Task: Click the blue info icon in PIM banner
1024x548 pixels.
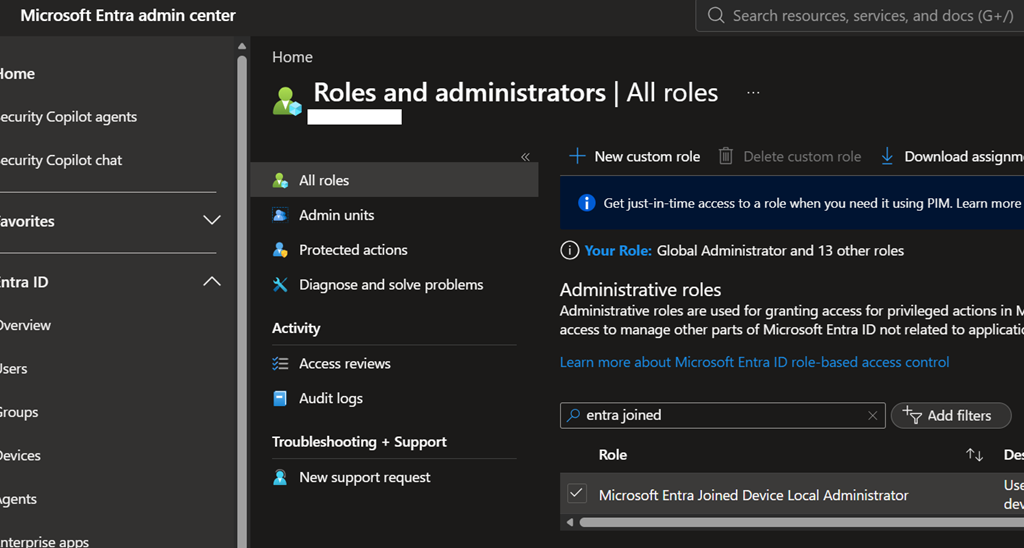Action: (x=586, y=203)
